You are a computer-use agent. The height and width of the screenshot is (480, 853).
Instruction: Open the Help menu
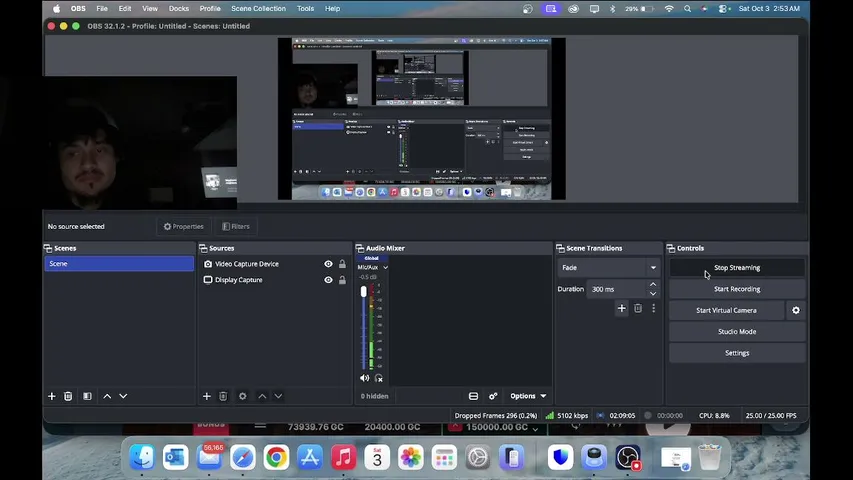tap(332, 9)
